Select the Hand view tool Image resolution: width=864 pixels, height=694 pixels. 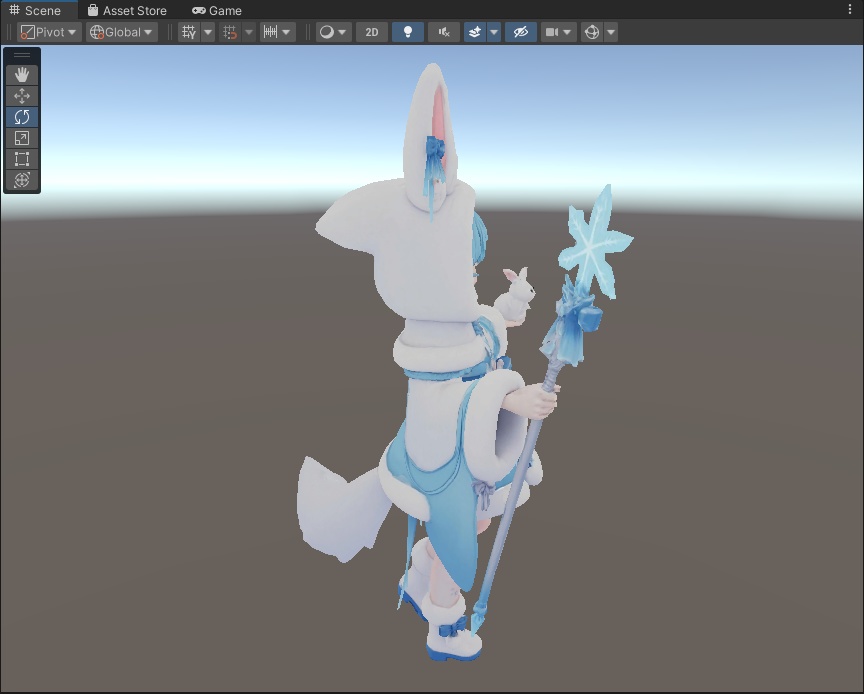coord(22,72)
